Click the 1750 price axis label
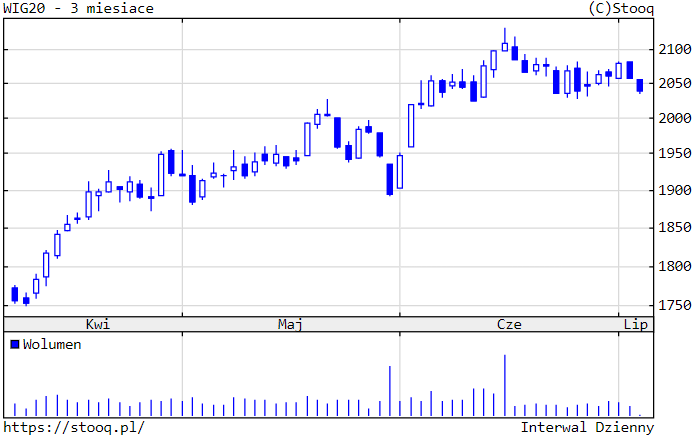696x440 pixels. point(675,305)
